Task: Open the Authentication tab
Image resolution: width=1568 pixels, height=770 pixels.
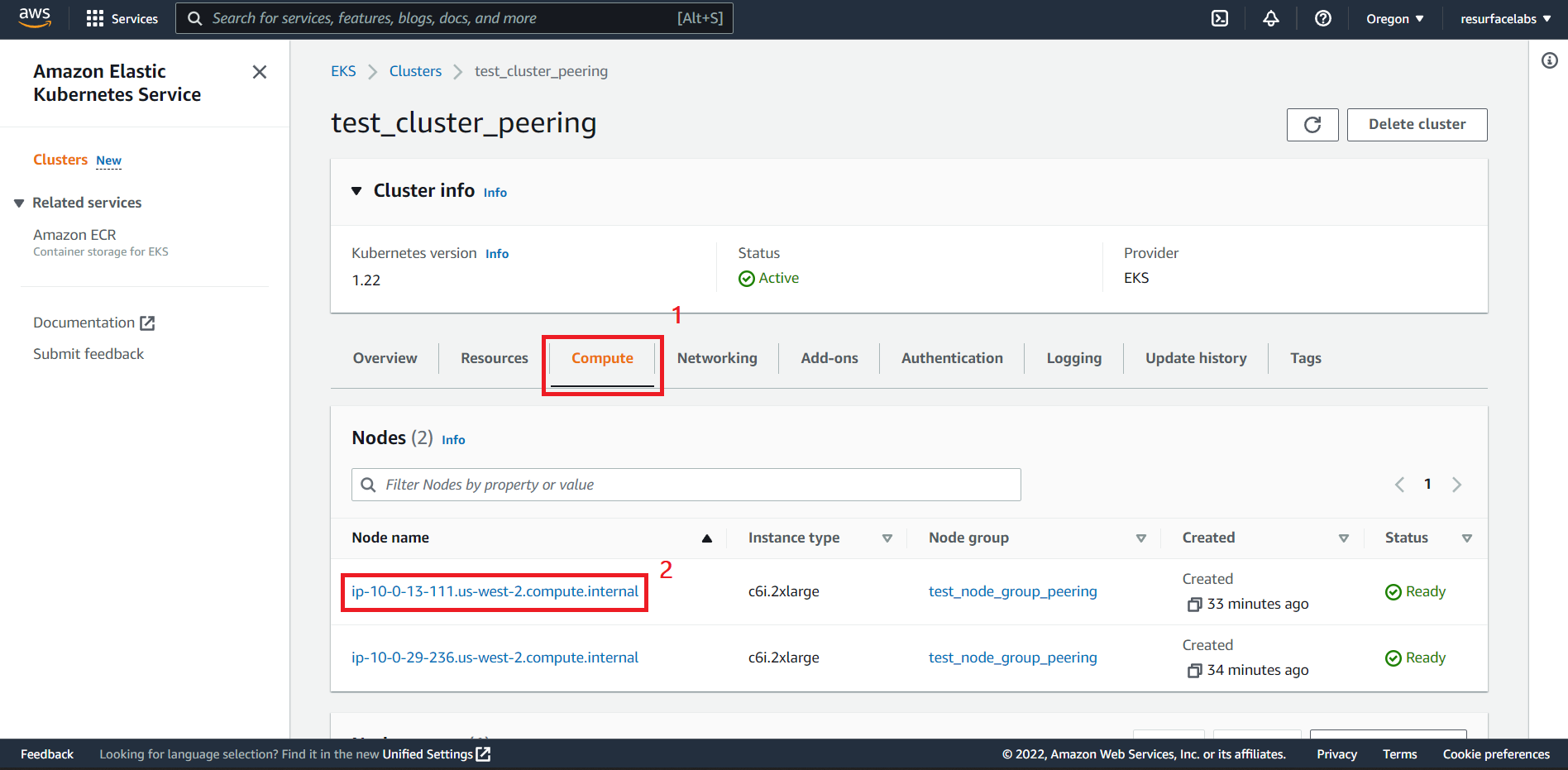Action: (952, 358)
